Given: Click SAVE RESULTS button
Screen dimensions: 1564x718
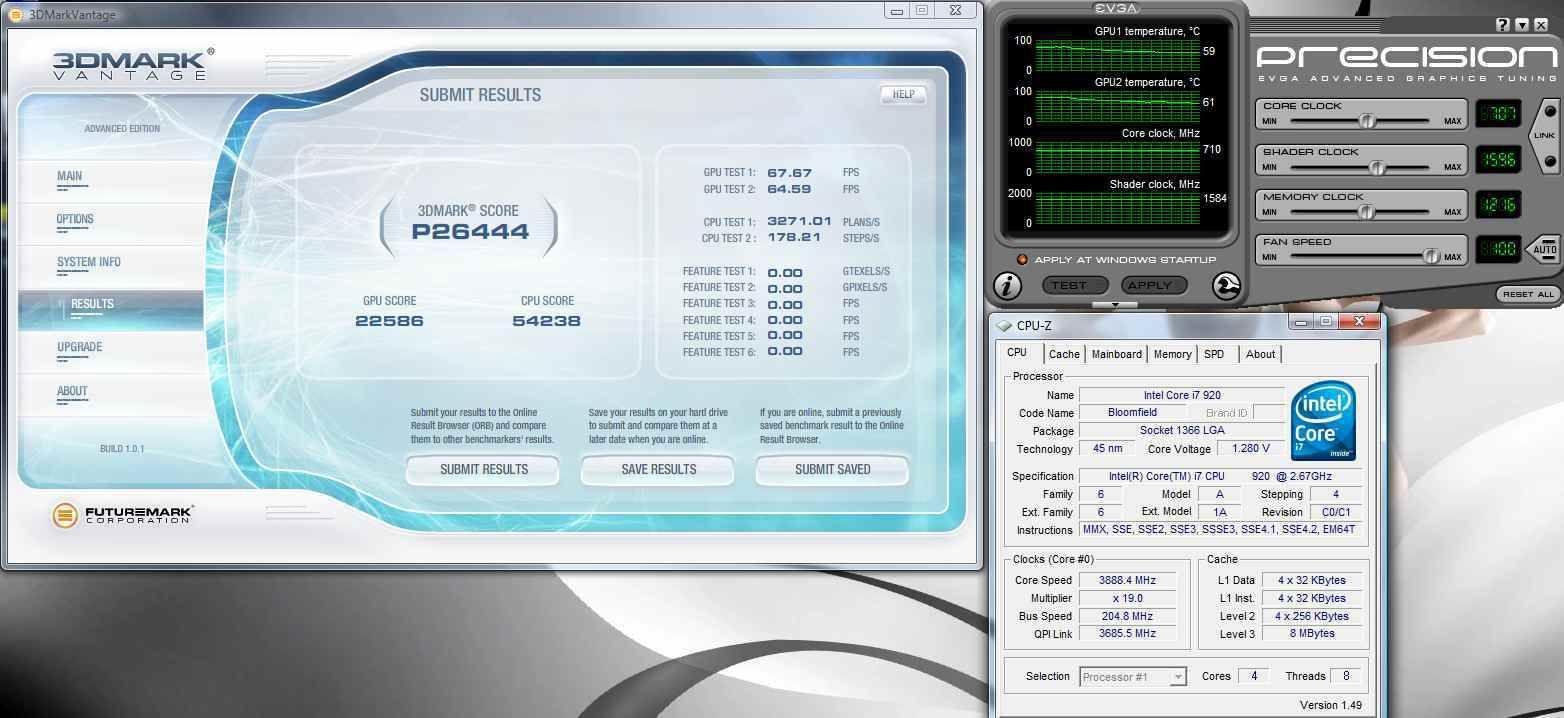Looking at the screenshot, I should tap(658, 469).
